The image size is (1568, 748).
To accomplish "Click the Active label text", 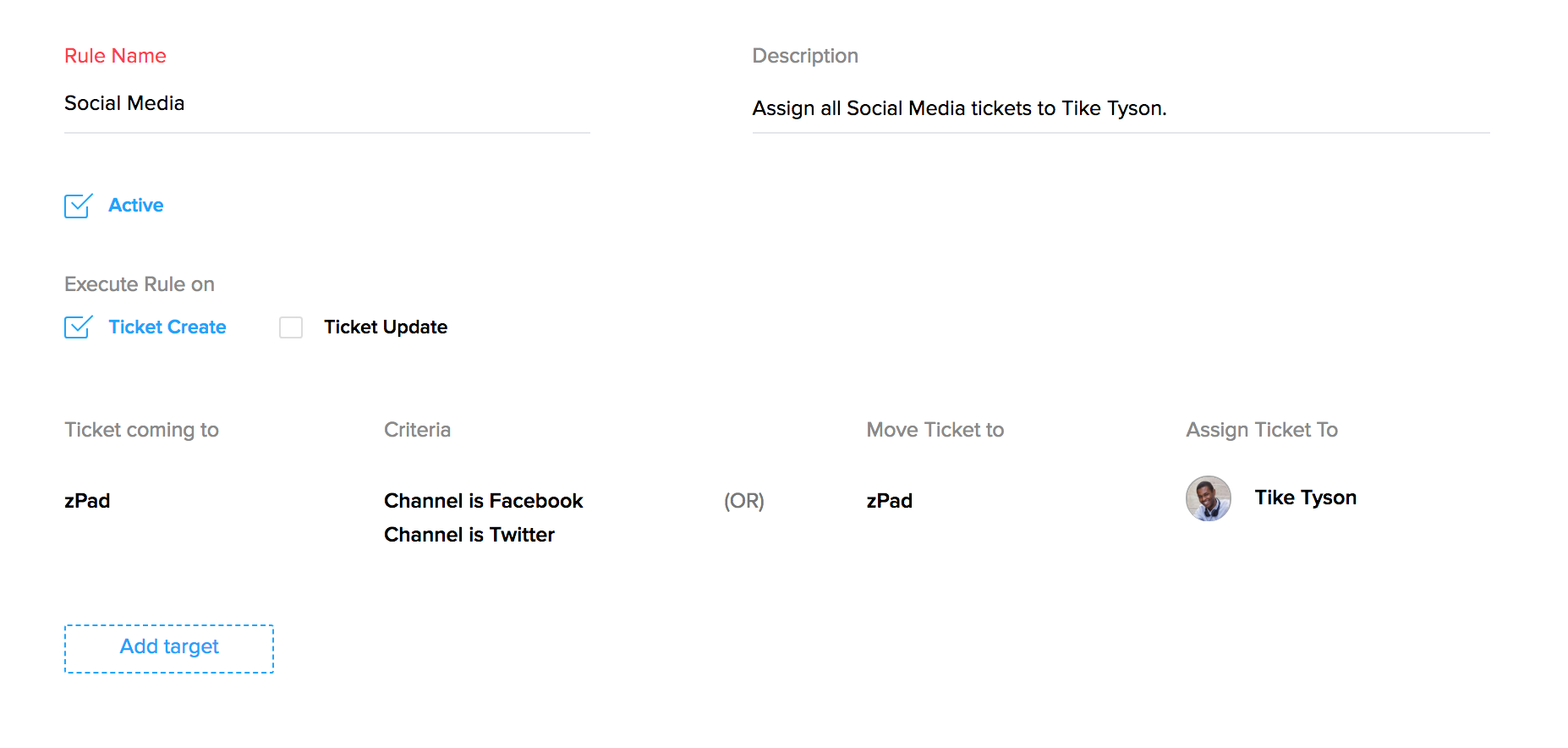I will tap(136, 206).
